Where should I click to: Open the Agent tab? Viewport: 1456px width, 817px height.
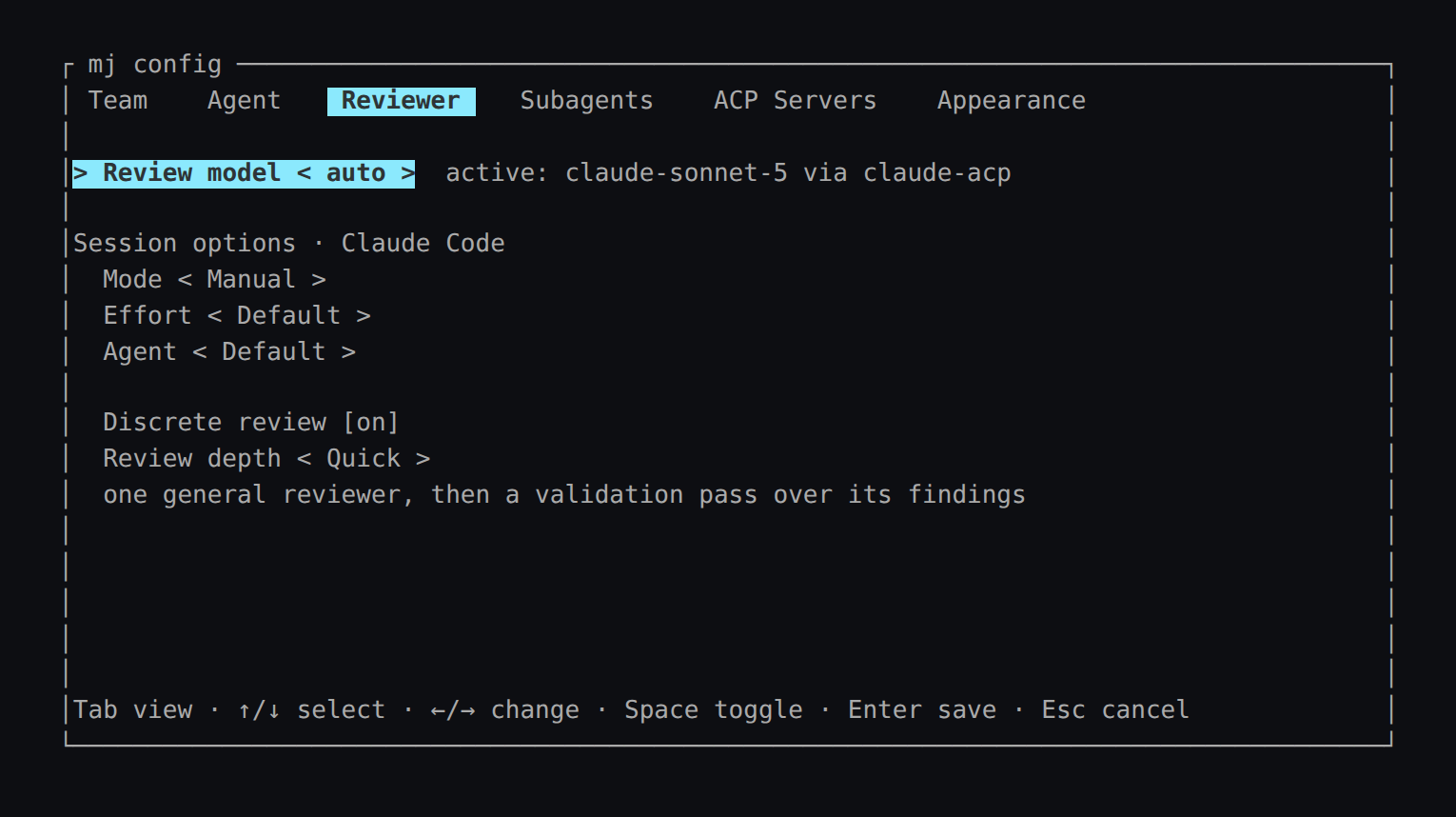[x=244, y=101]
